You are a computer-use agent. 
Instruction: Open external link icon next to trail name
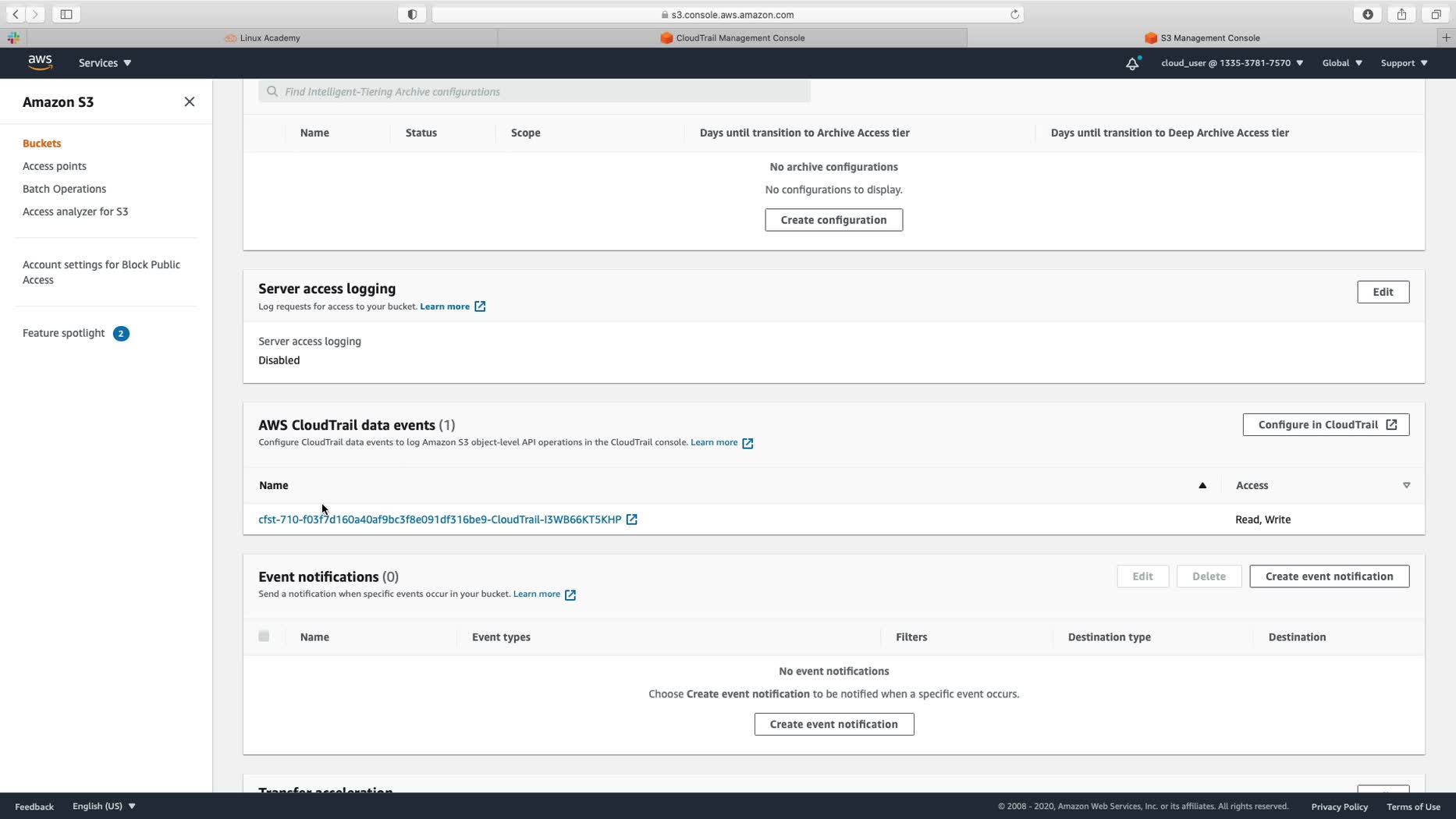[x=632, y=519]
